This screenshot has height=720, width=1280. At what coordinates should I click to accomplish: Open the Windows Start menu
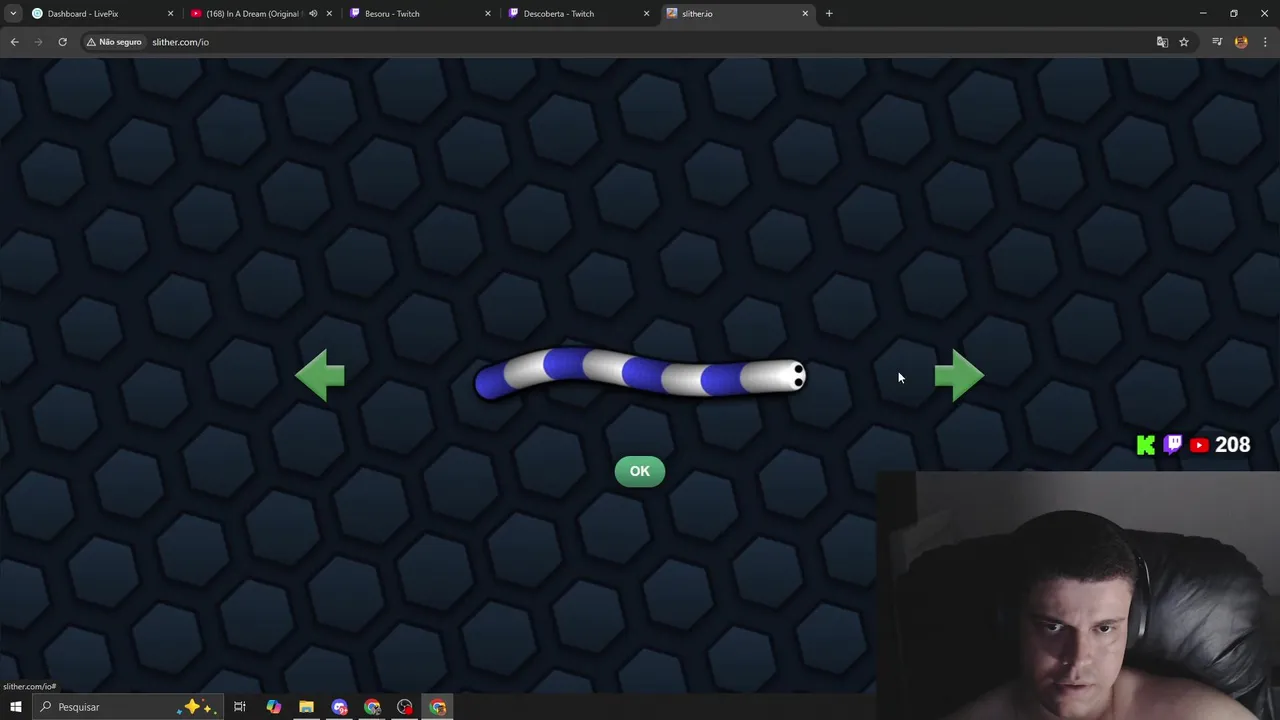pos(15,707)
